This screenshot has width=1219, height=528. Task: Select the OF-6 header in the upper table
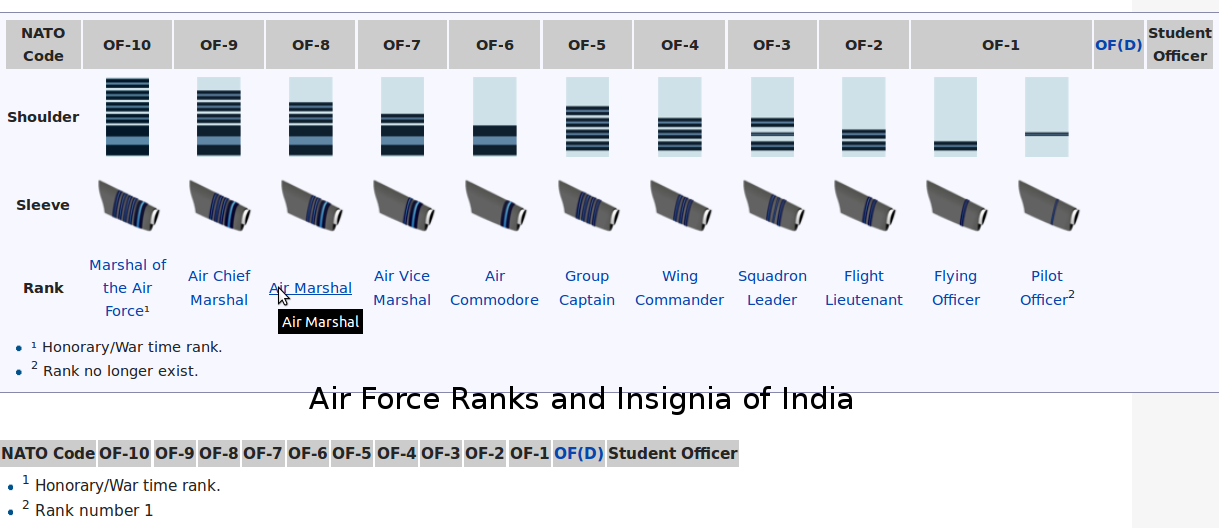495,44
